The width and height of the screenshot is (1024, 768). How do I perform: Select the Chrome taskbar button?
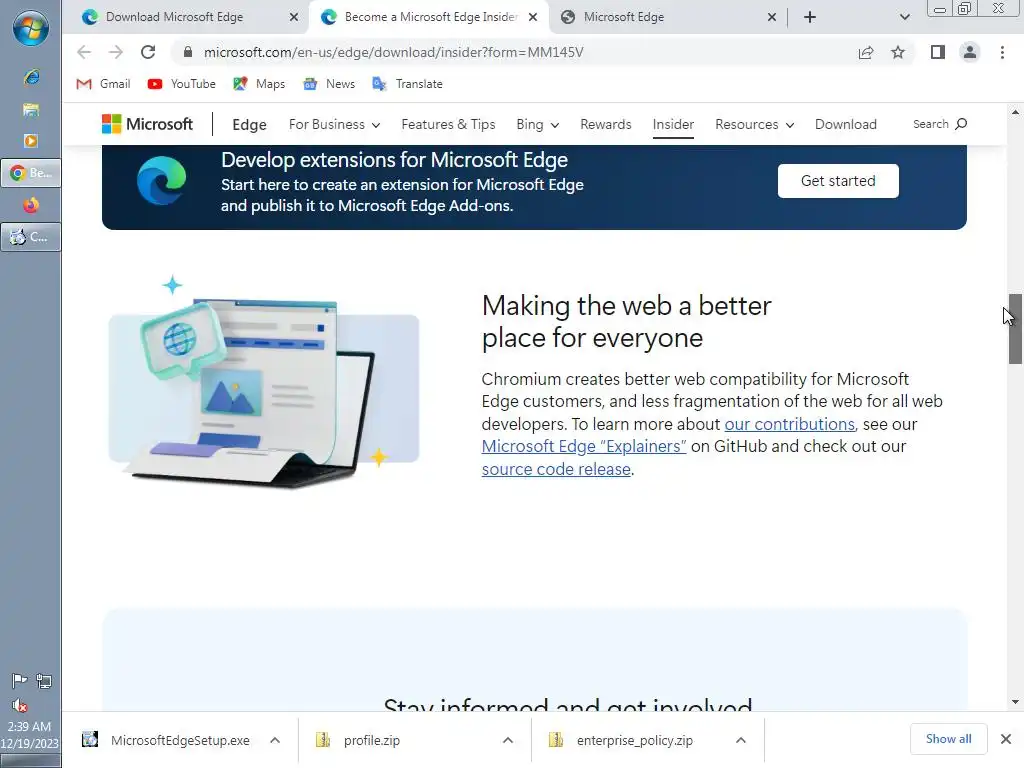point(31,173)
